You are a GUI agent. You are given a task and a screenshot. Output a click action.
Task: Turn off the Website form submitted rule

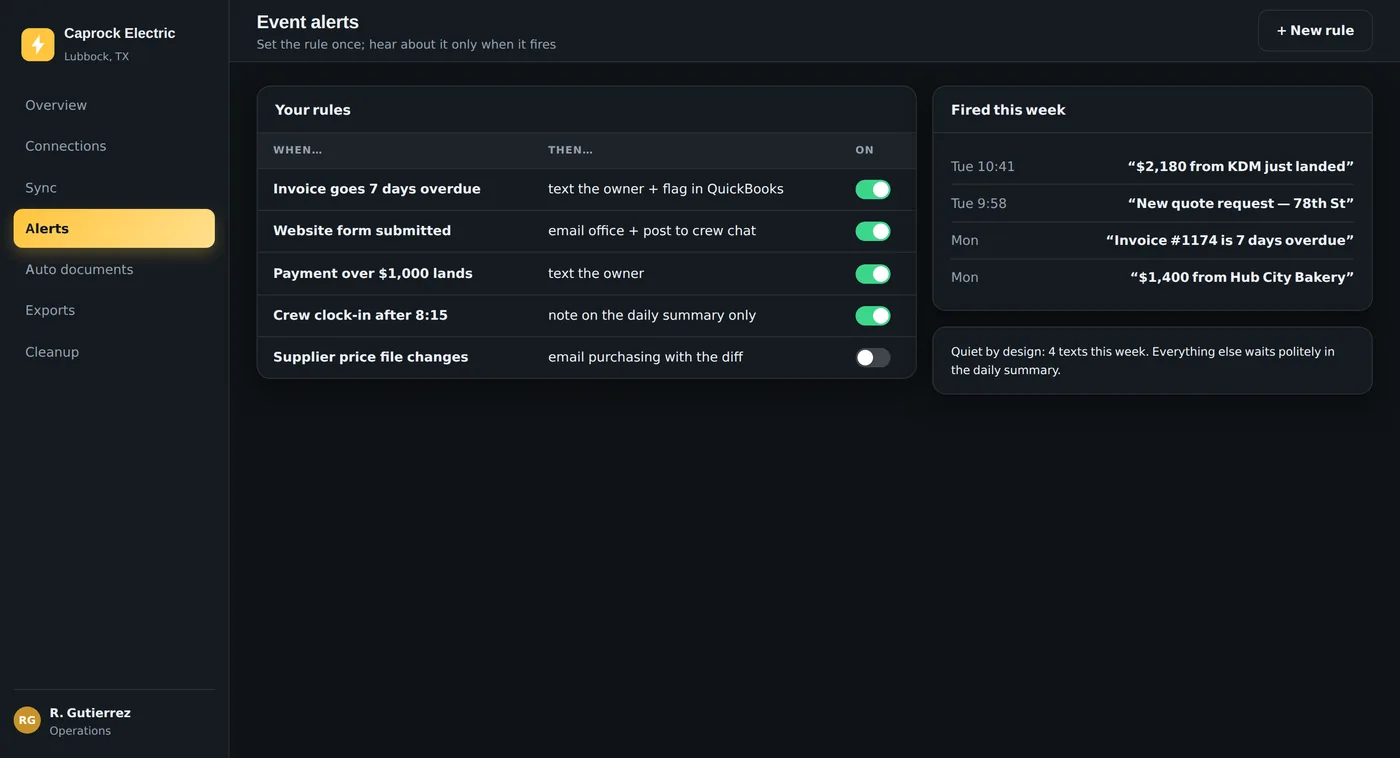(873, 231)
